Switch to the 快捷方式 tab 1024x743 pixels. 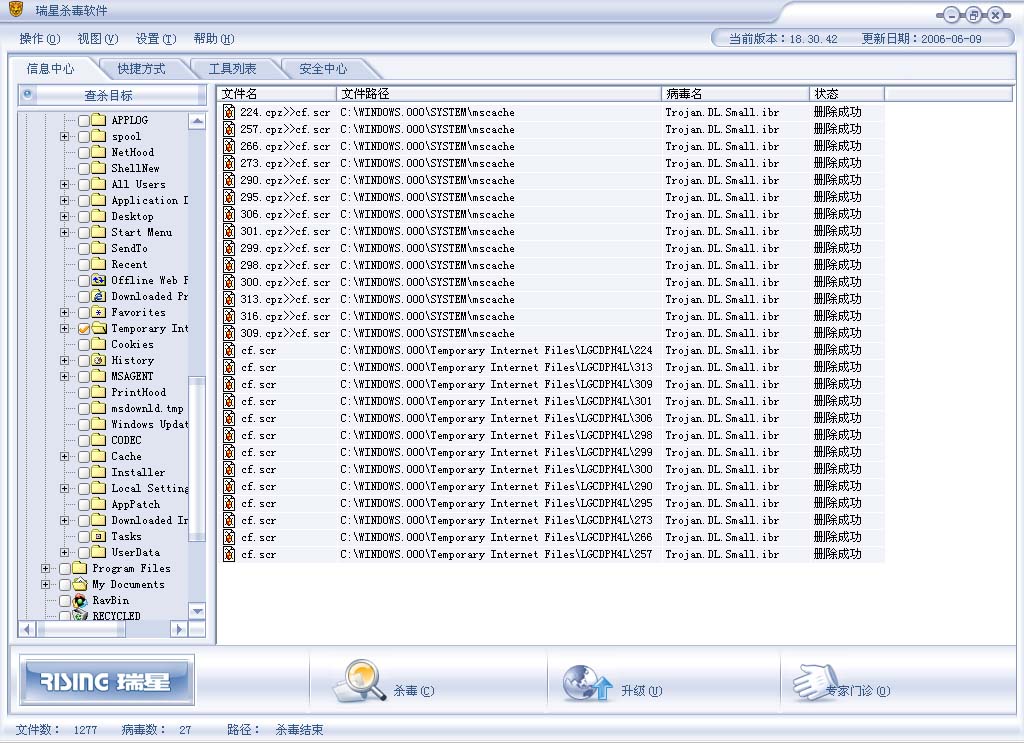pyautogui.click(x=141, y=69)
